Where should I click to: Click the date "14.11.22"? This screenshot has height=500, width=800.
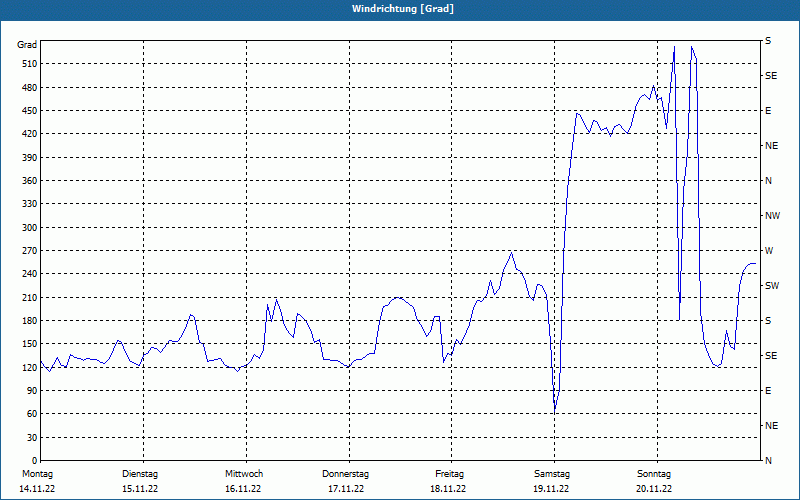click(x=37, y=489)
